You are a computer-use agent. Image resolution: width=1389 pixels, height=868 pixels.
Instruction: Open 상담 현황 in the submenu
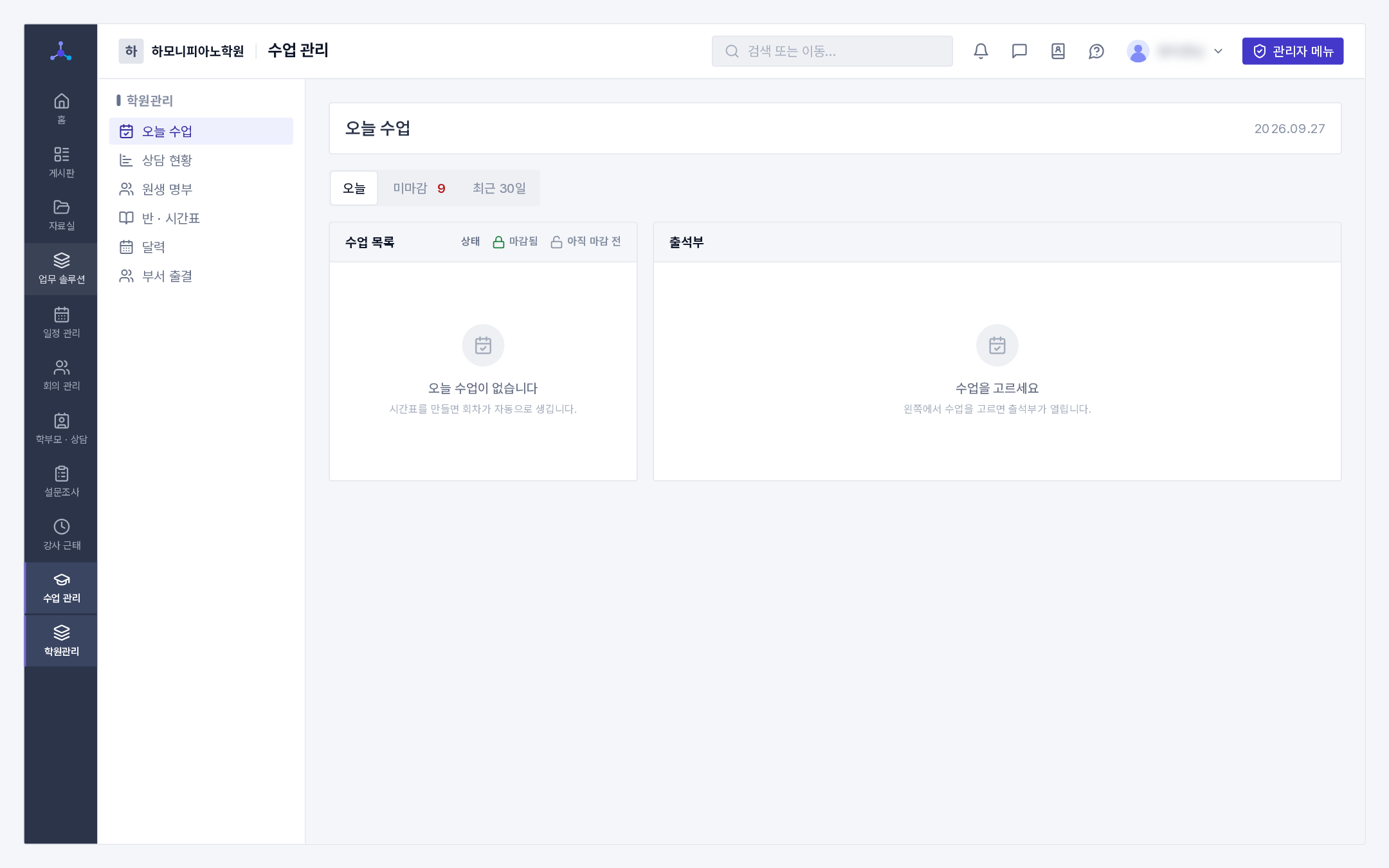coord(201,160)
